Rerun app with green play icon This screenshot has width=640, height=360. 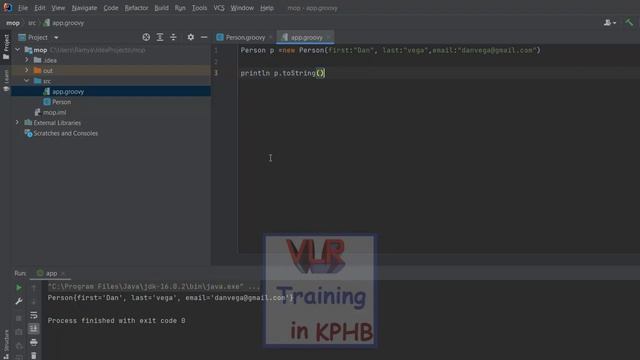coord(19,288)
